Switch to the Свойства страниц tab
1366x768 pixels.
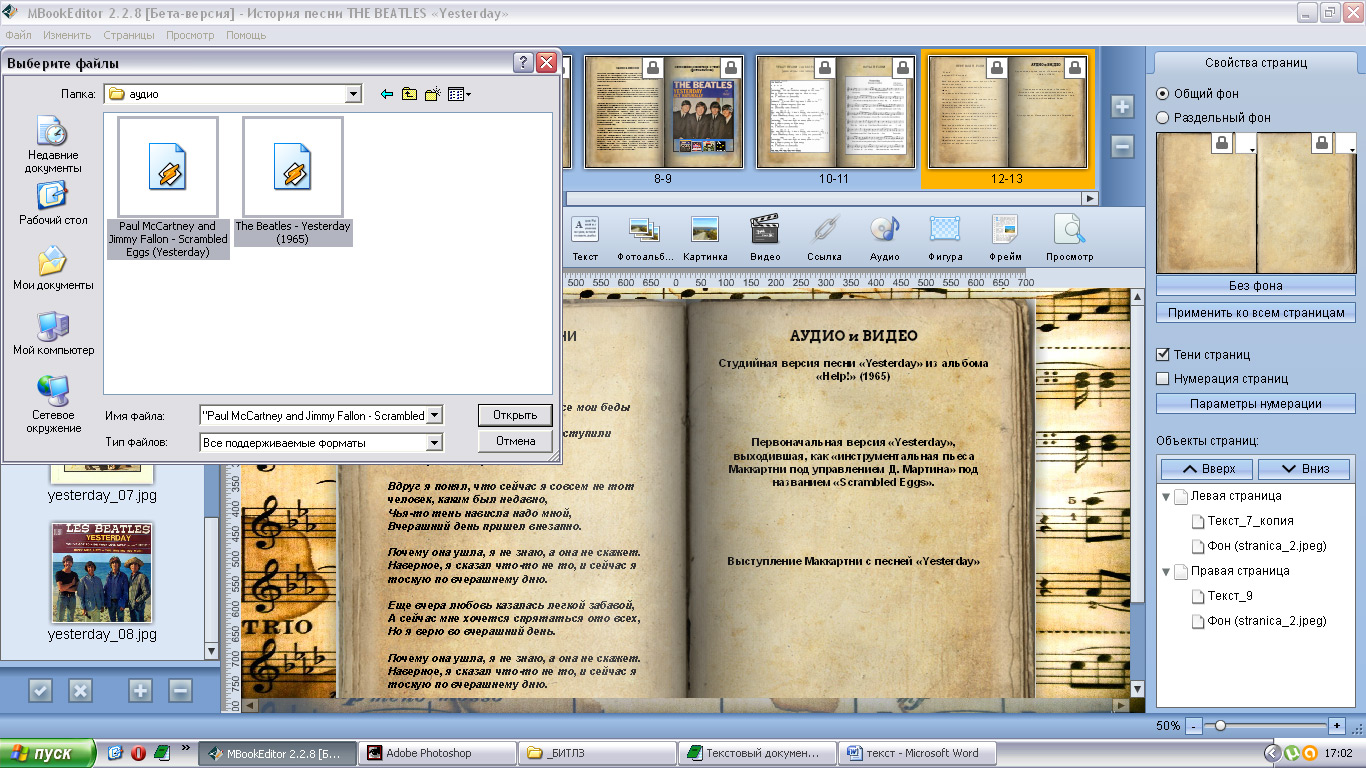[x=1255, y=62]
